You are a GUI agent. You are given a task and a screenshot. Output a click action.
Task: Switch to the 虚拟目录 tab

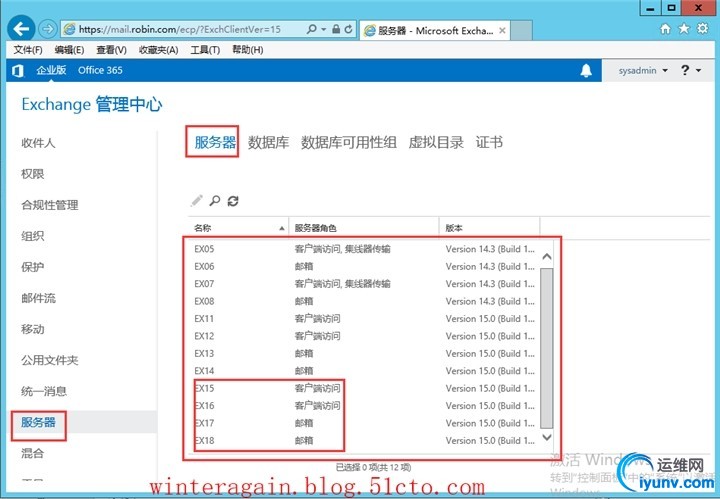pos(436,142)
